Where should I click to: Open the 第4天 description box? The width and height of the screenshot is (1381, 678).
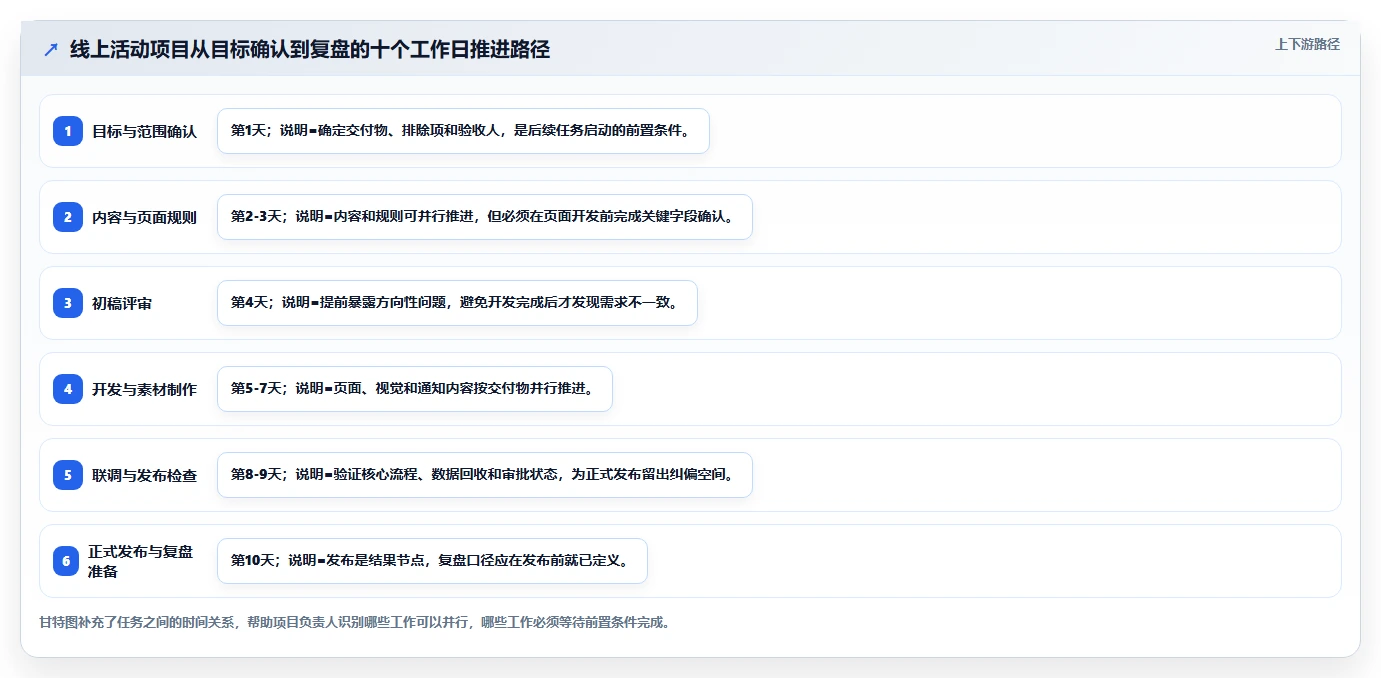[x=457, y=303]
